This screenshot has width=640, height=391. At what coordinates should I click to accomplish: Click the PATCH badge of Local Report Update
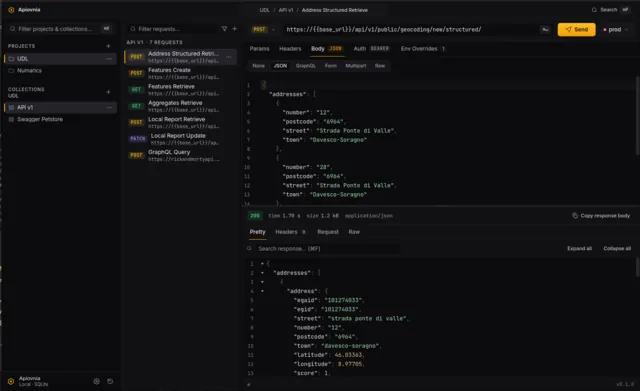138,139
